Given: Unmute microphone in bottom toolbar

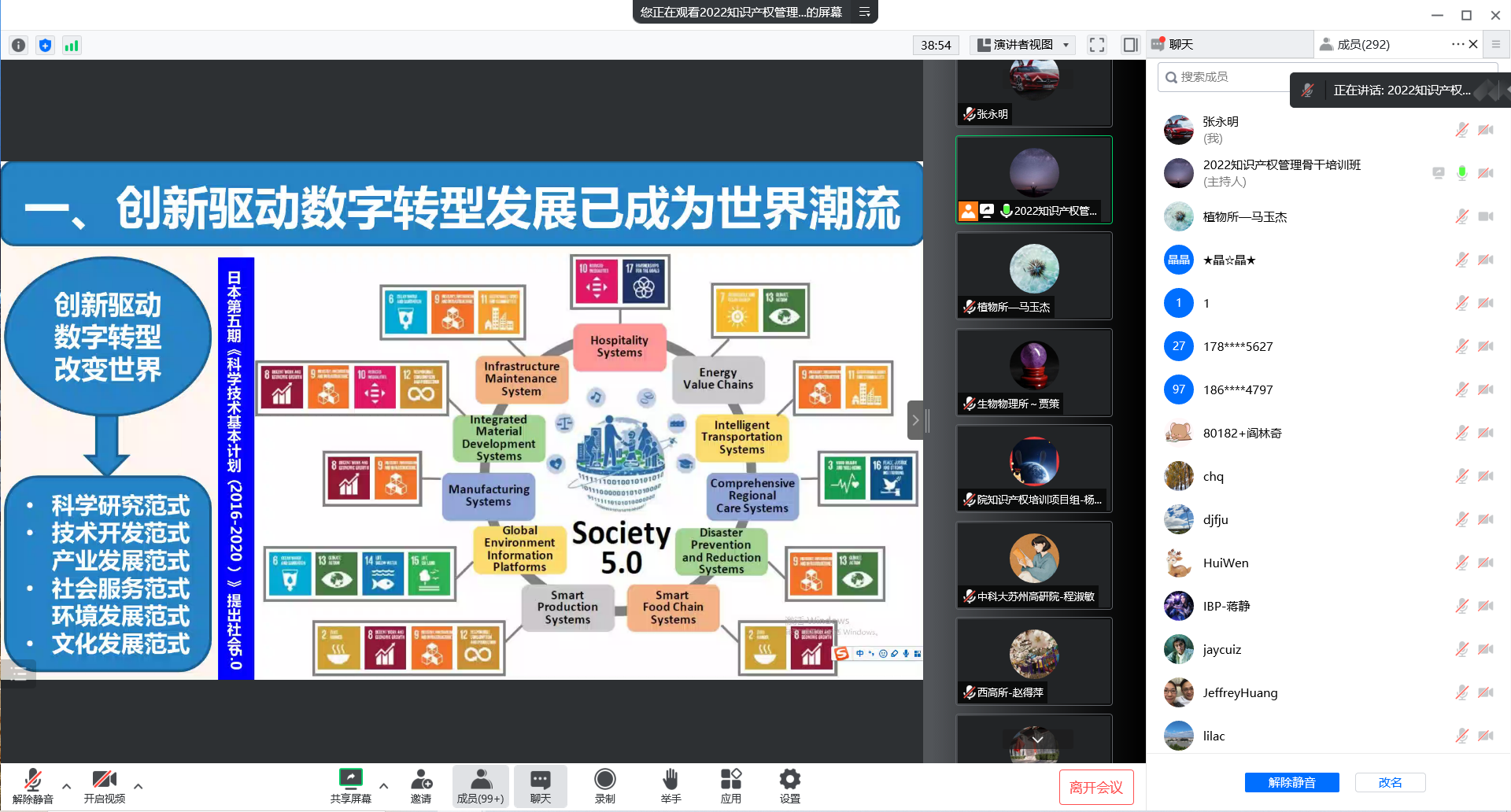Looking at the screenshot, I should click(33, 785).
